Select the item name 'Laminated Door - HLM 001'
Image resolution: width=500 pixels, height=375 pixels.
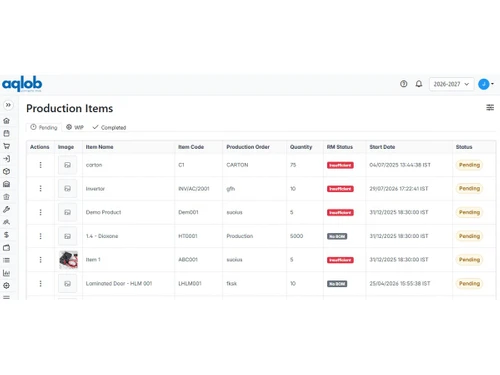click(119, 284)
